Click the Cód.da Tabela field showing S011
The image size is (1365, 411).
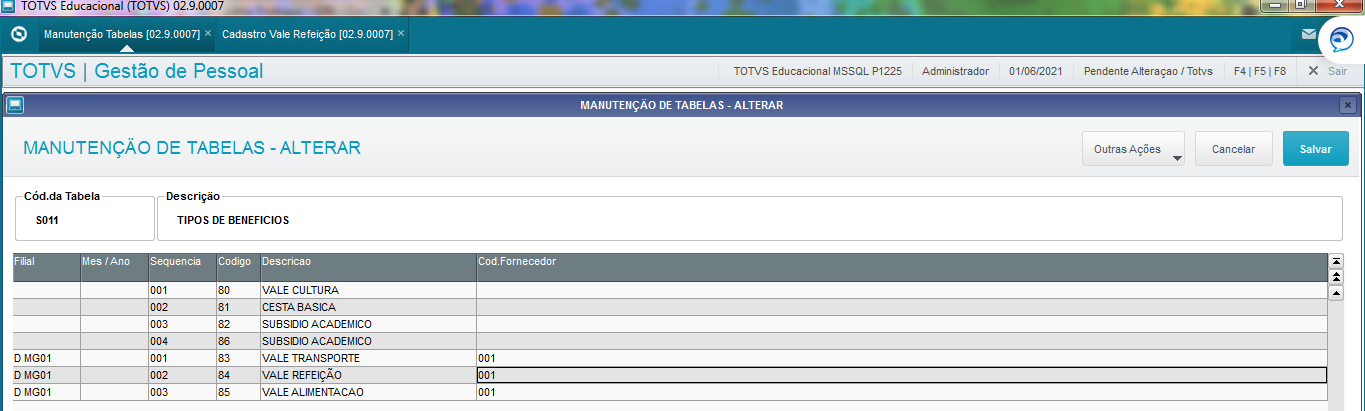click(84, 219)
